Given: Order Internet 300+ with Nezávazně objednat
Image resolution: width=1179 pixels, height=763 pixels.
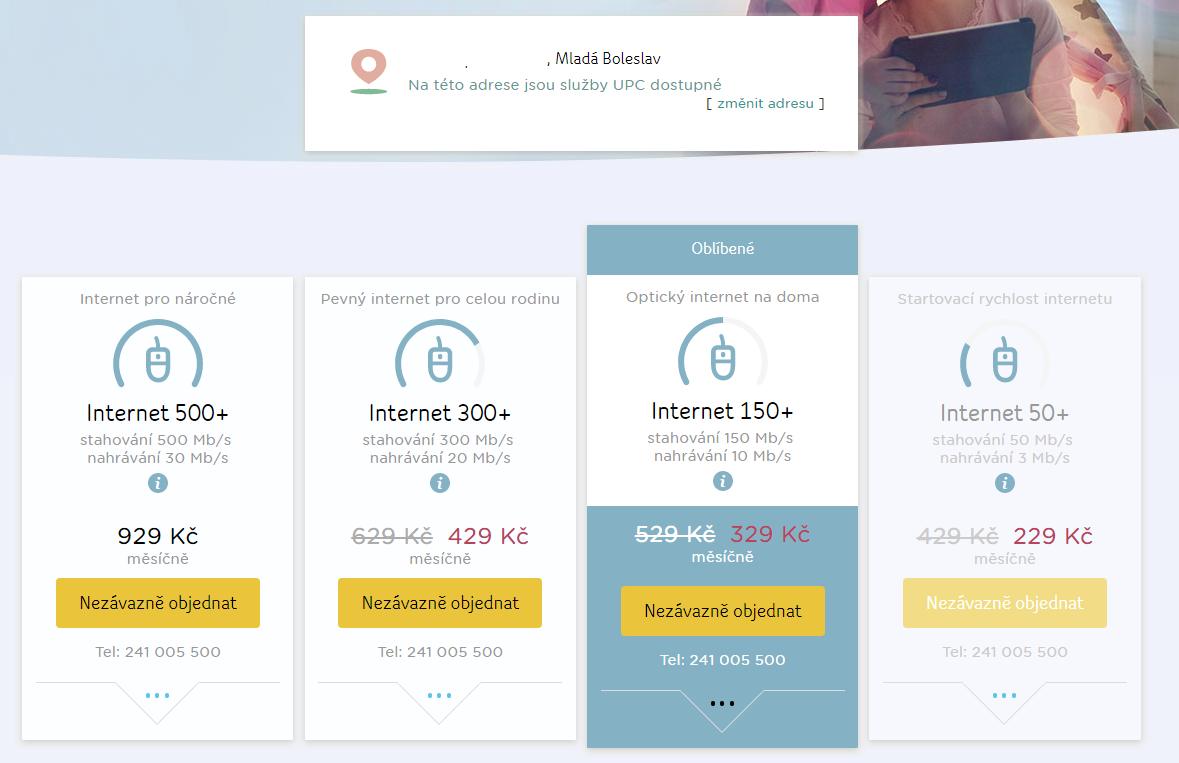Looking at the screenshot, I should 440,603.
